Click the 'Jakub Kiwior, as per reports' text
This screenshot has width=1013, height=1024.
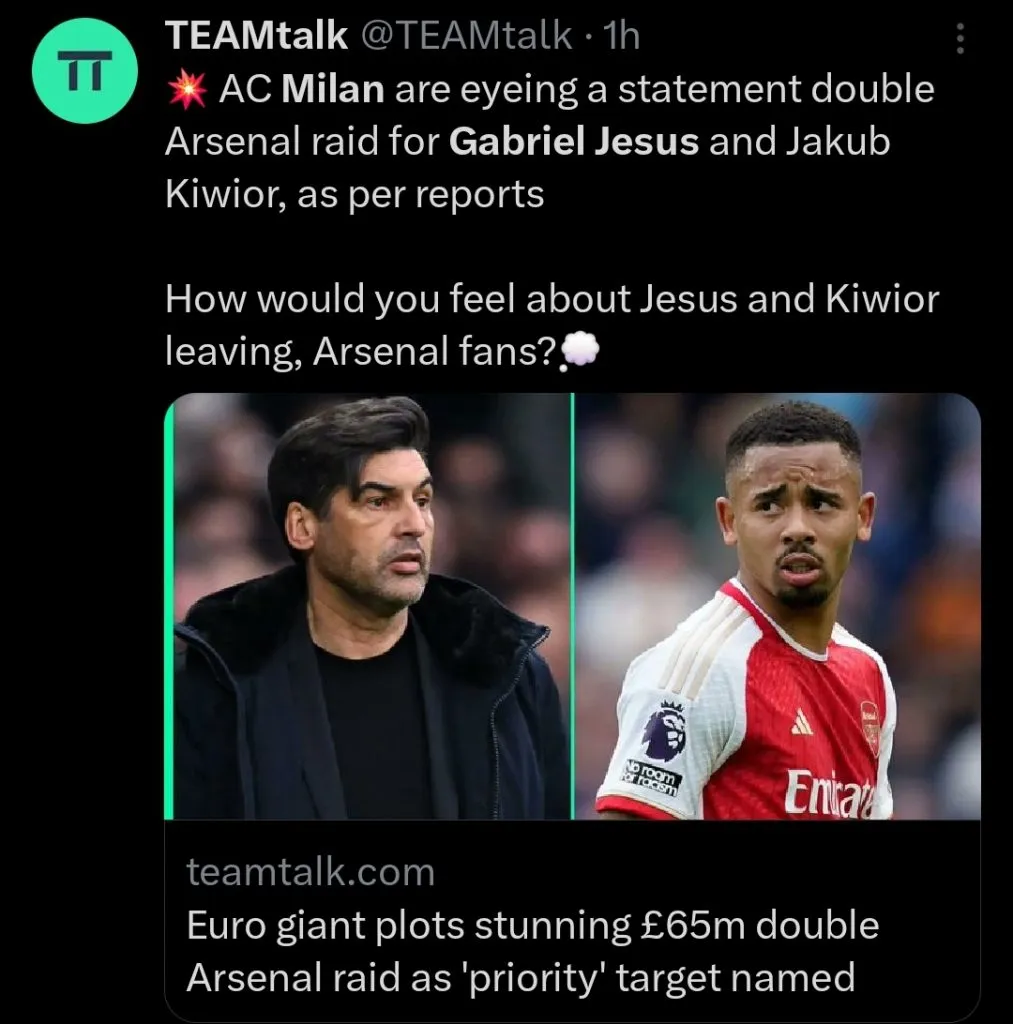coord(353,192)
